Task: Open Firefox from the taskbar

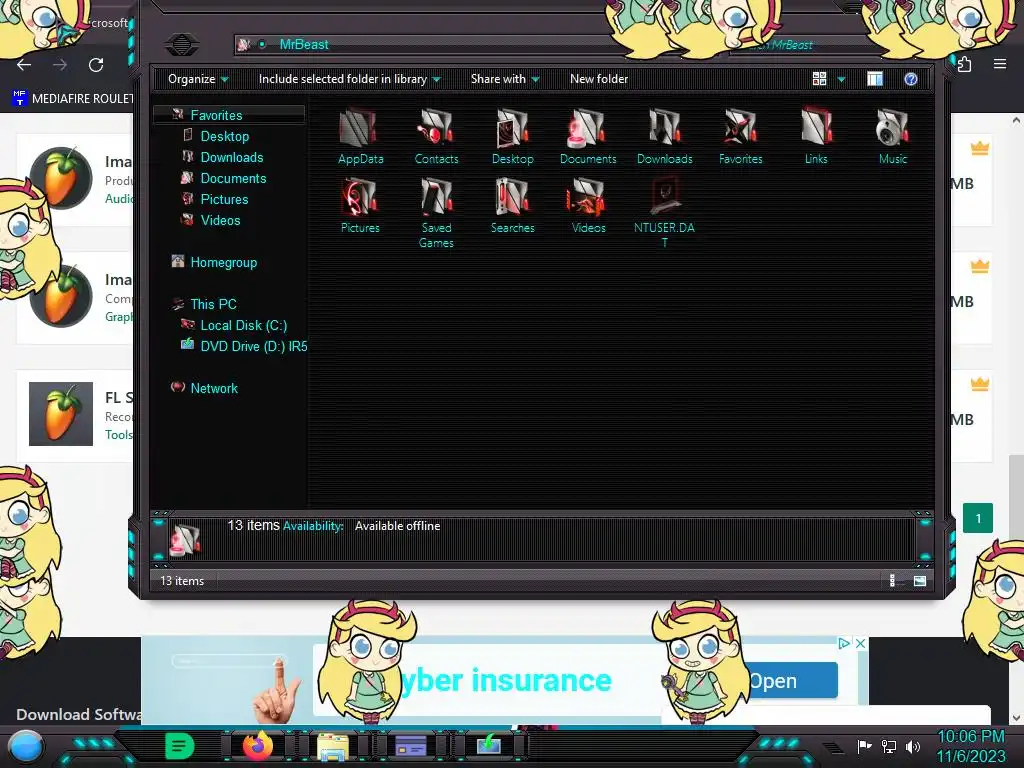Action: (x=257, y=746)
